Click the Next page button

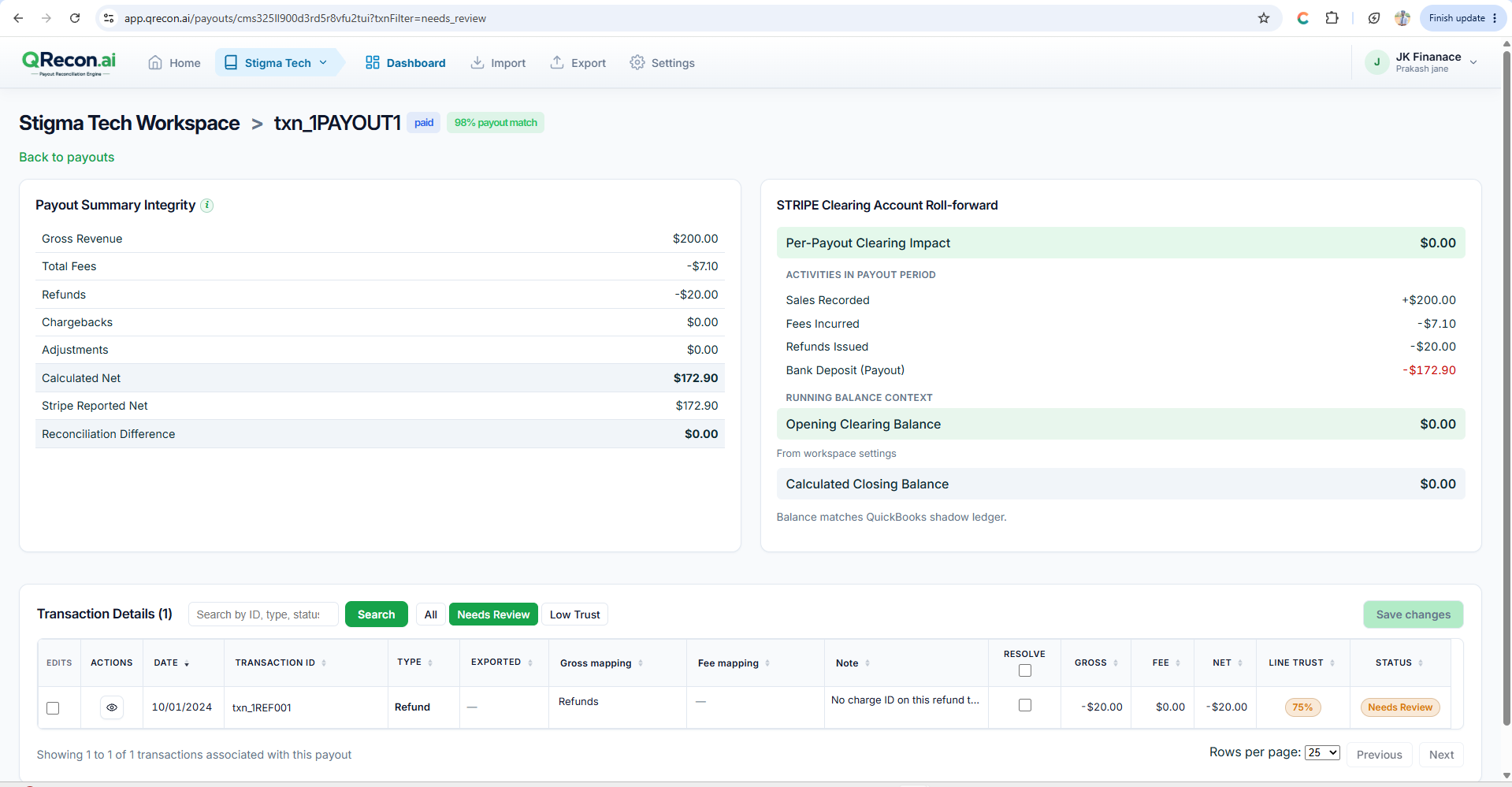pyautogui.click(x=1441, y=755)
